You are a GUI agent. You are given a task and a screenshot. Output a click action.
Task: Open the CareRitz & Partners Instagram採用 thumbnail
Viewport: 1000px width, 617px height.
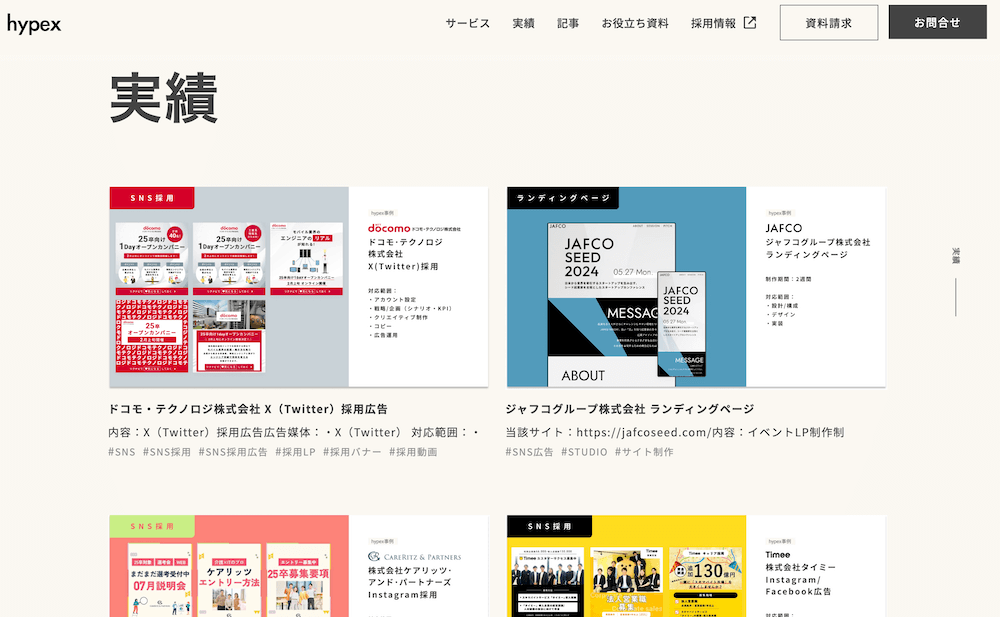298,566
